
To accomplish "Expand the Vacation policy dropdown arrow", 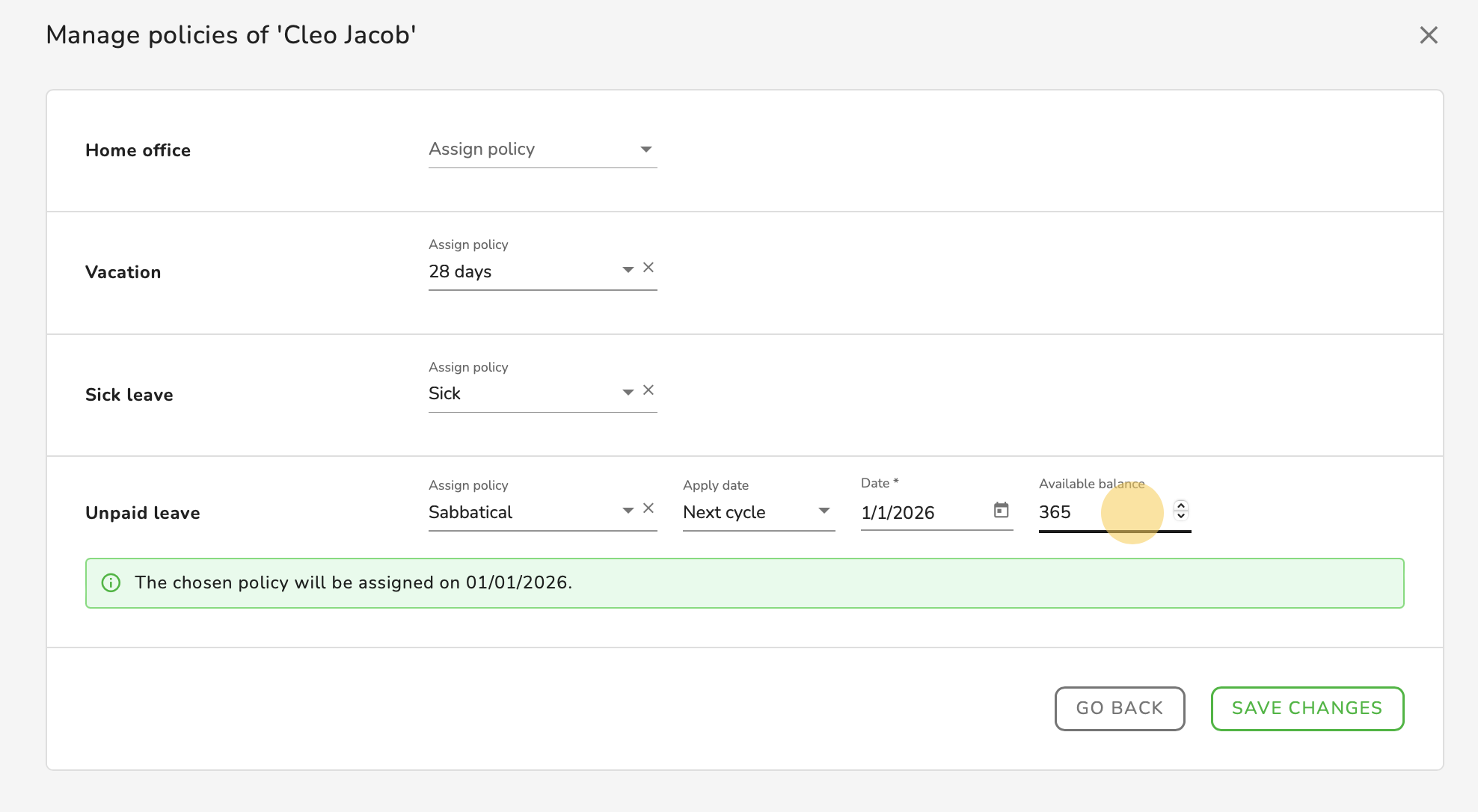I will coord(628,269).
